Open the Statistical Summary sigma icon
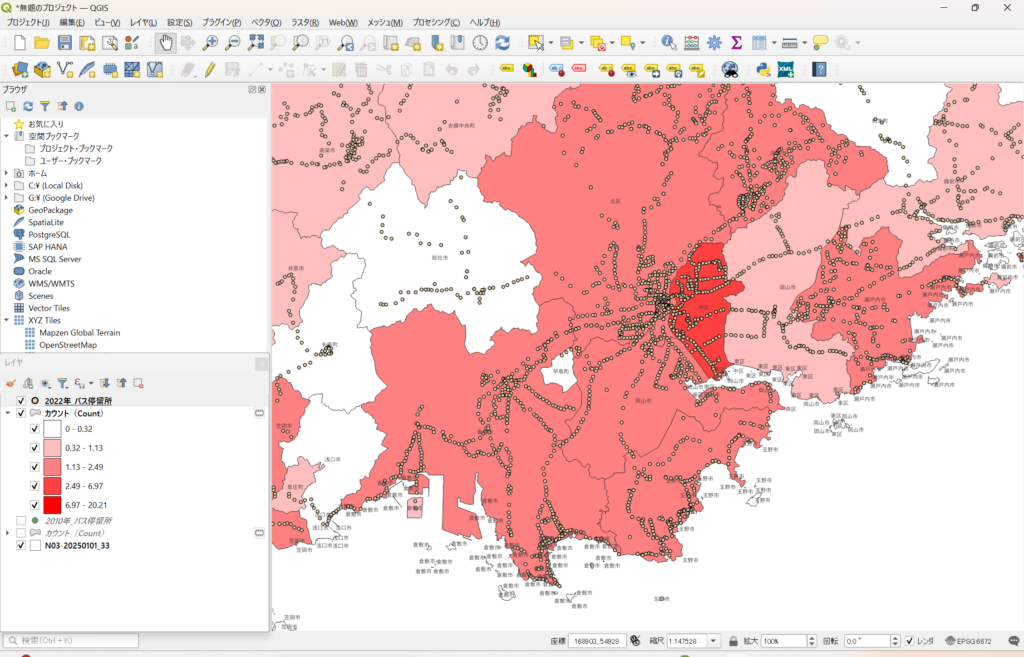Viewport: 1024px width, 657px height. click(x=737, y=43)
